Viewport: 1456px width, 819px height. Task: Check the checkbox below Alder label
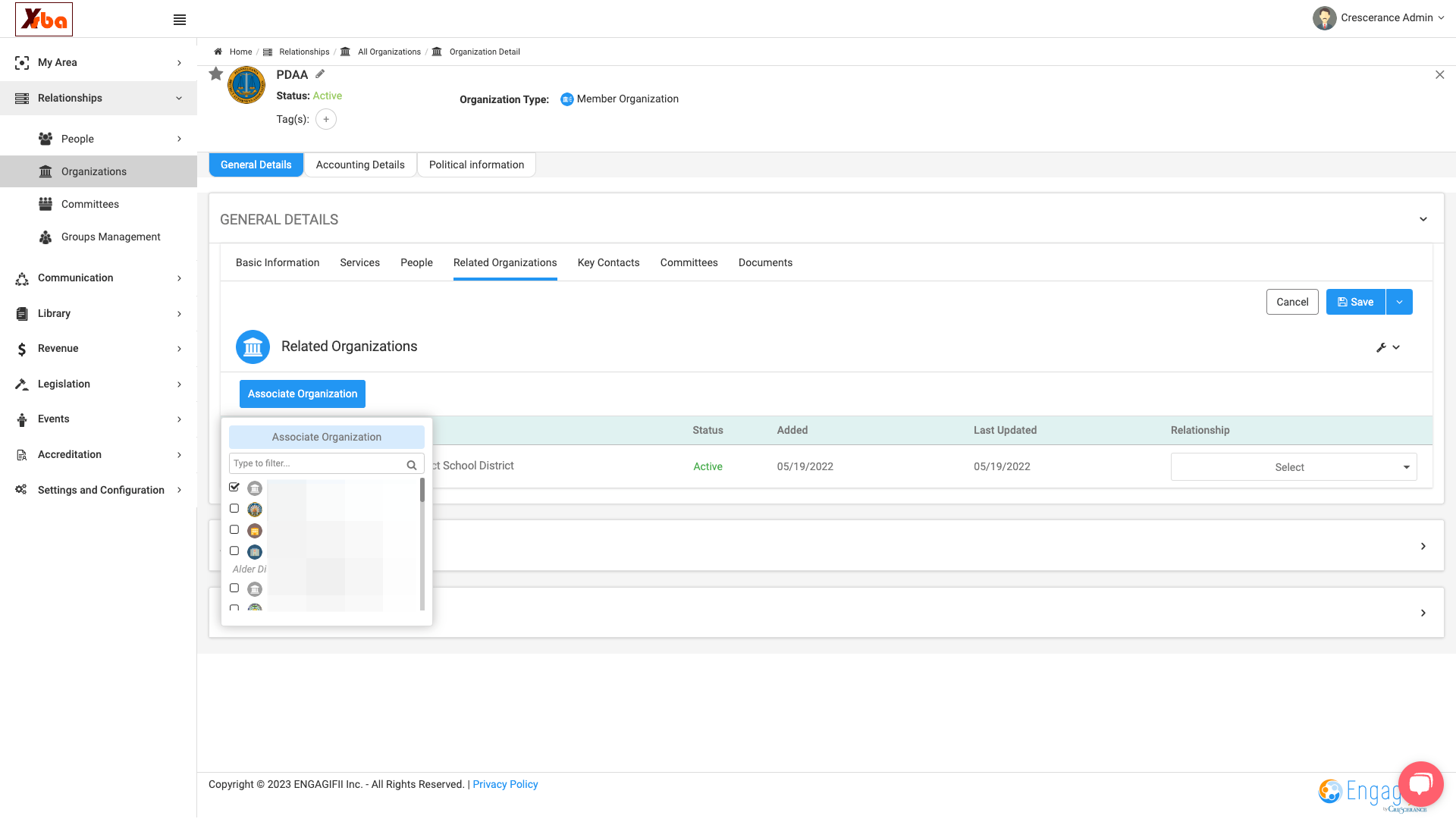coord(234,588)
